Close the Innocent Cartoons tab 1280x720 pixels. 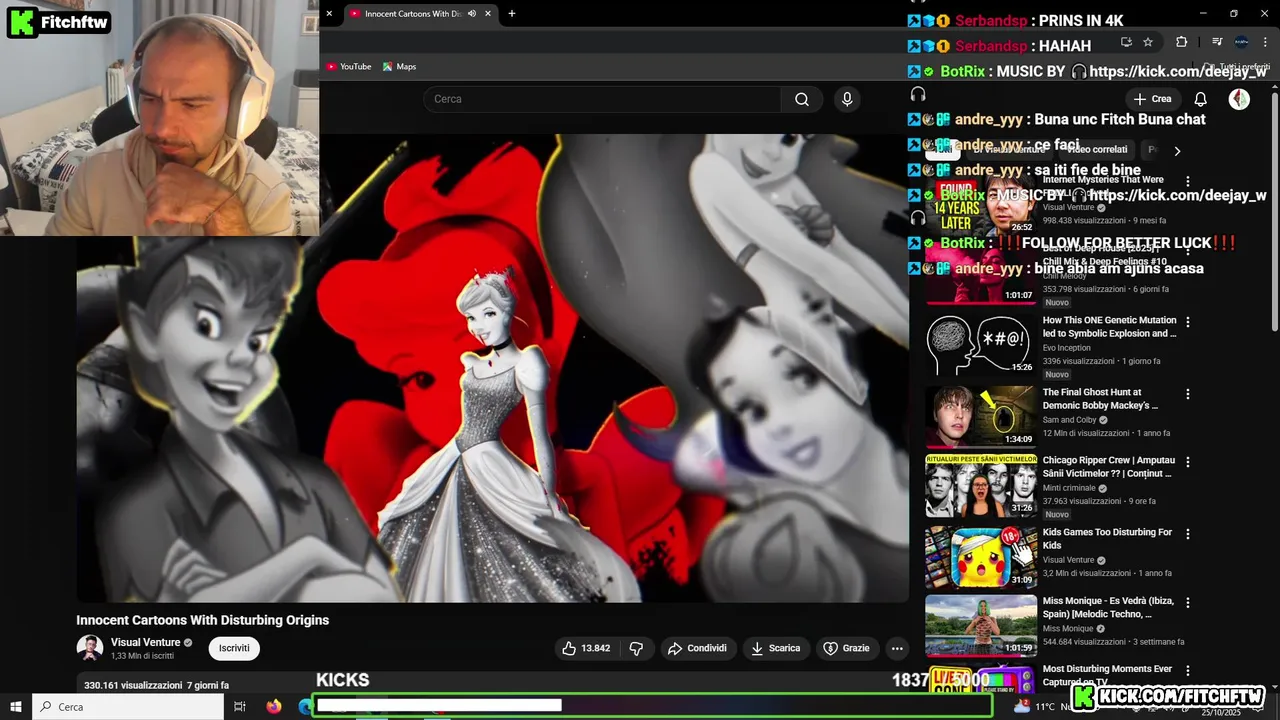click(x=488, y=14)
